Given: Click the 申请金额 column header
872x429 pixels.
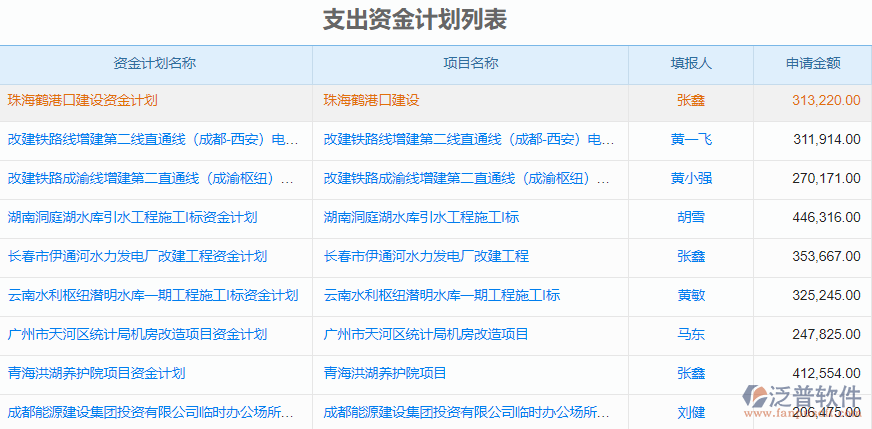Looking at the screenshot, I should coord(812,63).
